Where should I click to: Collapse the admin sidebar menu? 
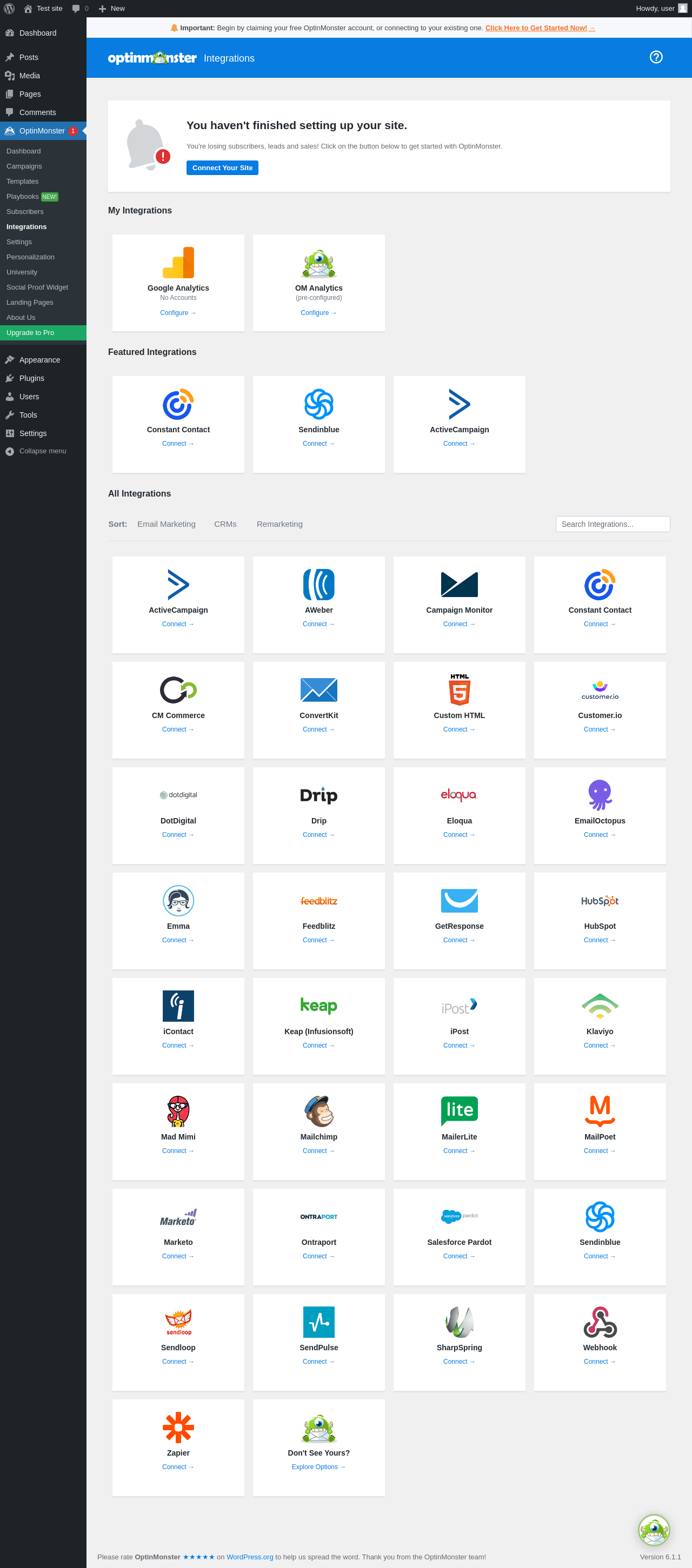(43, 451)
